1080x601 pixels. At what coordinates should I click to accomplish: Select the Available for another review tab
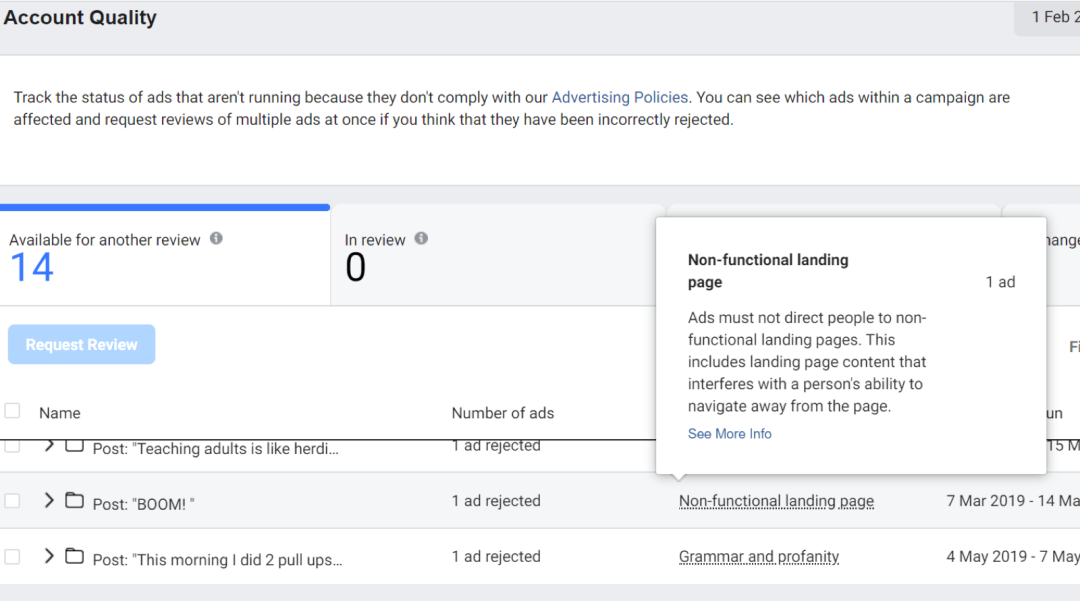(165, 255)
